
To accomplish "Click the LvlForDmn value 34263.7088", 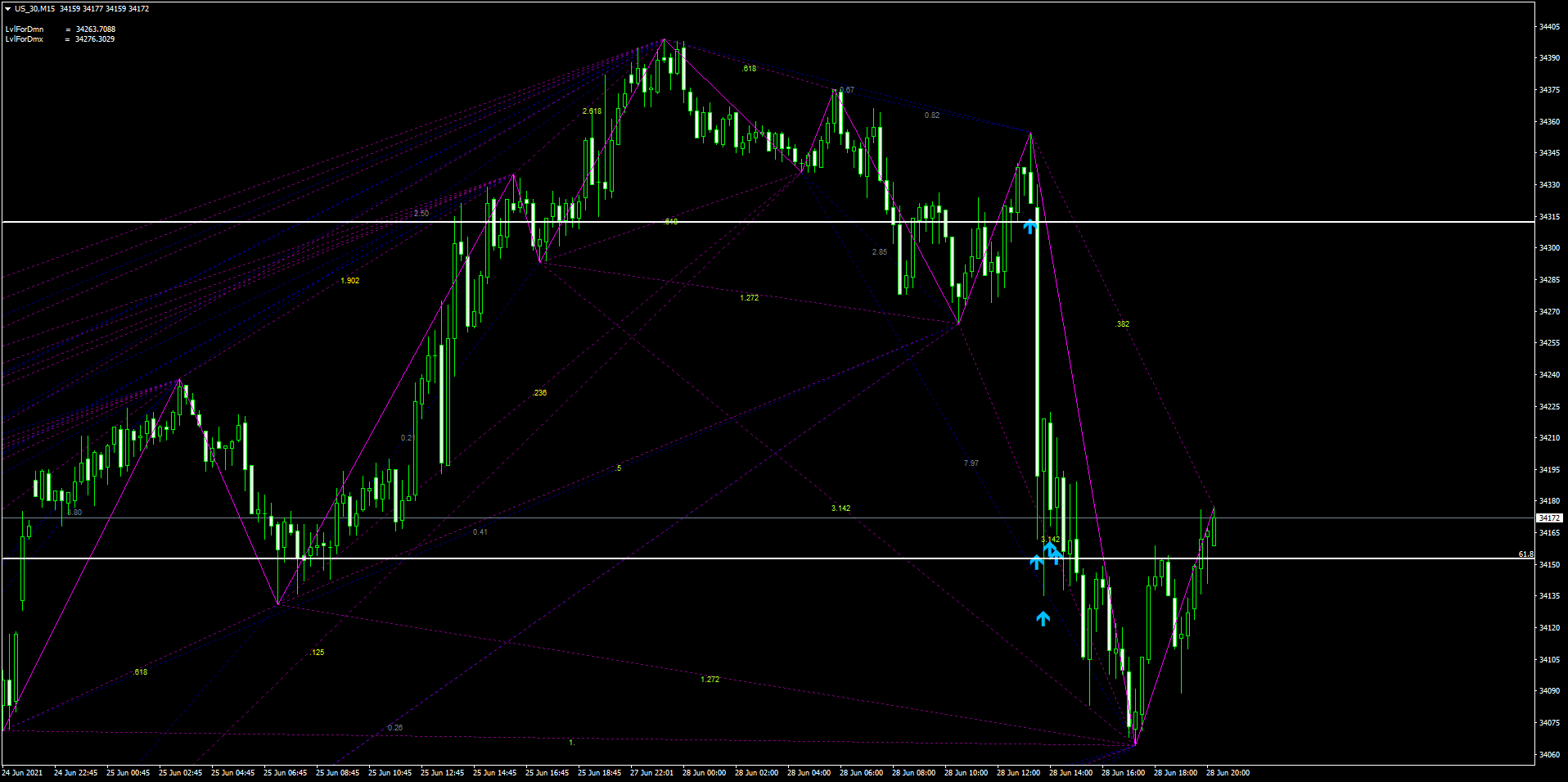I will coord(96,29).
